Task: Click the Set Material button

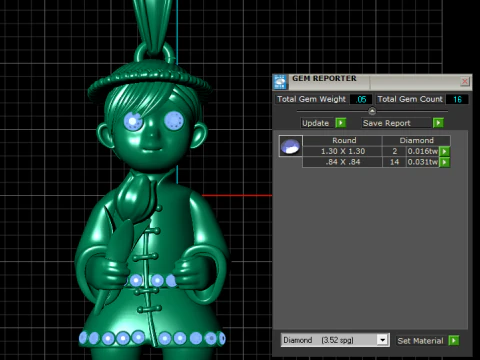Action: coord(420,341)
